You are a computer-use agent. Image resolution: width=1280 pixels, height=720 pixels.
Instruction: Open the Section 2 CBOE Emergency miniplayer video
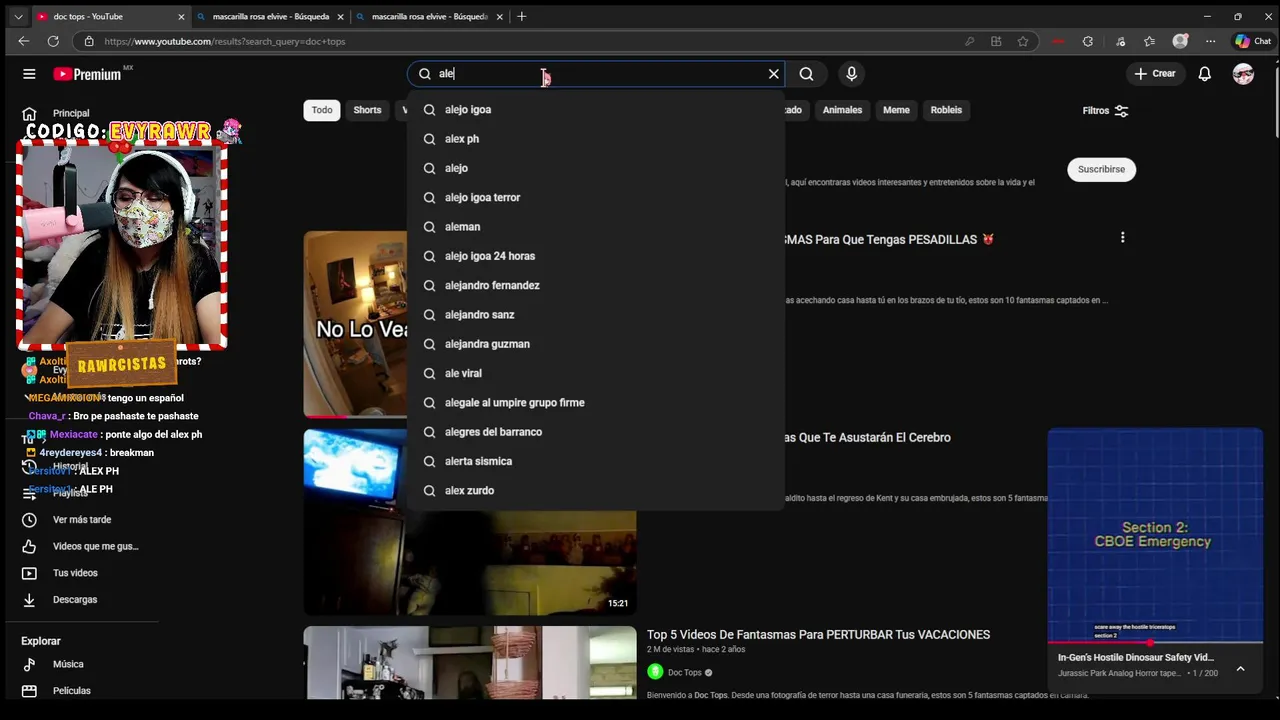click(1155, 535)
